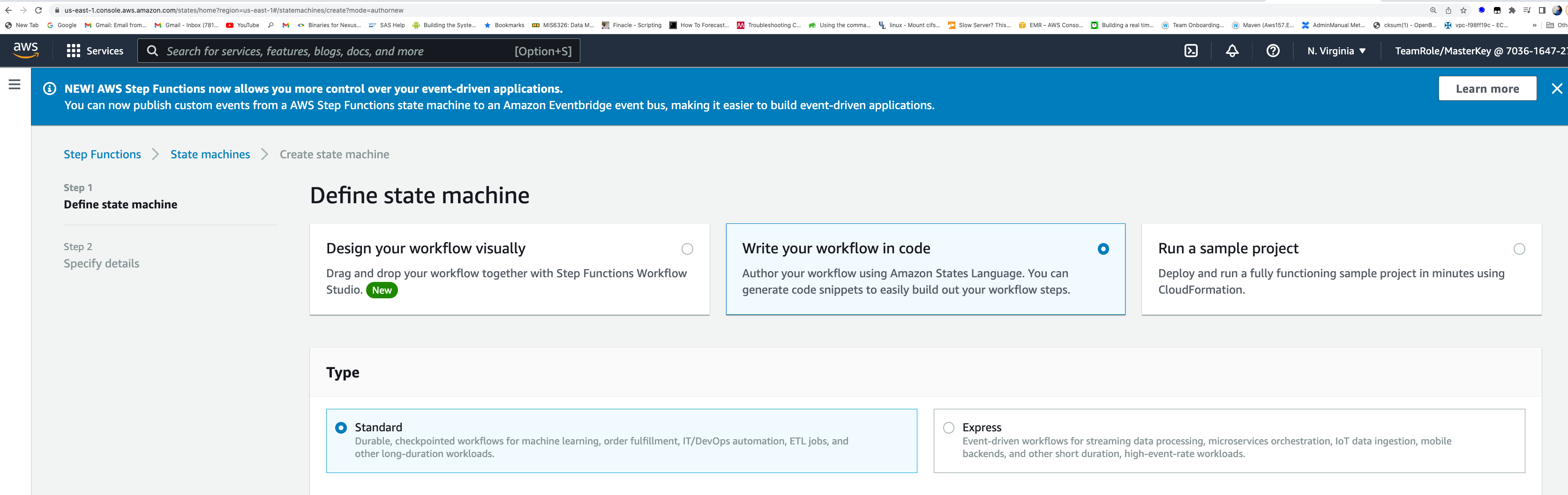Image resolution: width=1568 pixels, height=495 pixels.
Task: Open the Bookmarks star folder in bar
Action: [x=504, y=26]
